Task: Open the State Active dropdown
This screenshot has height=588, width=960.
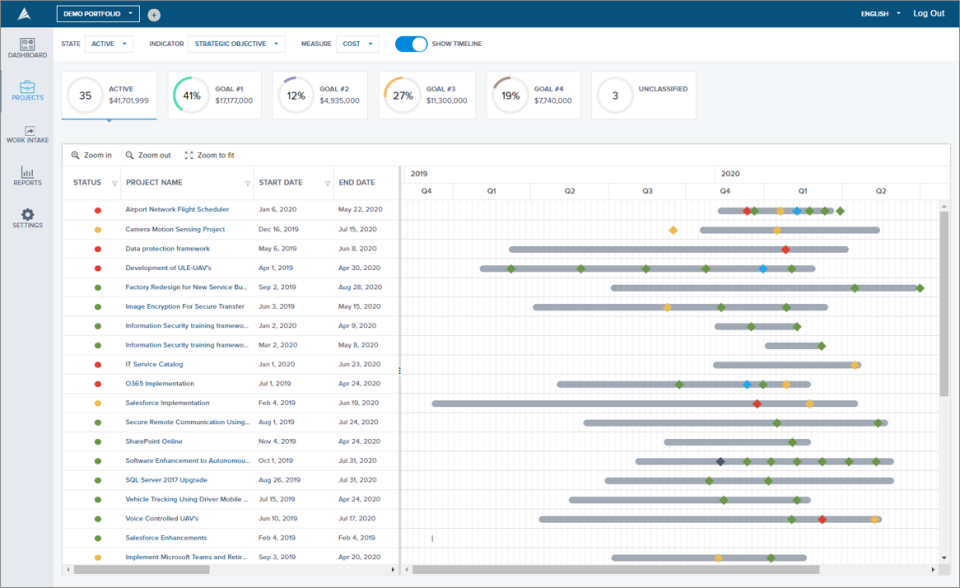Action: pyautogui.click(x=110, y=44)
